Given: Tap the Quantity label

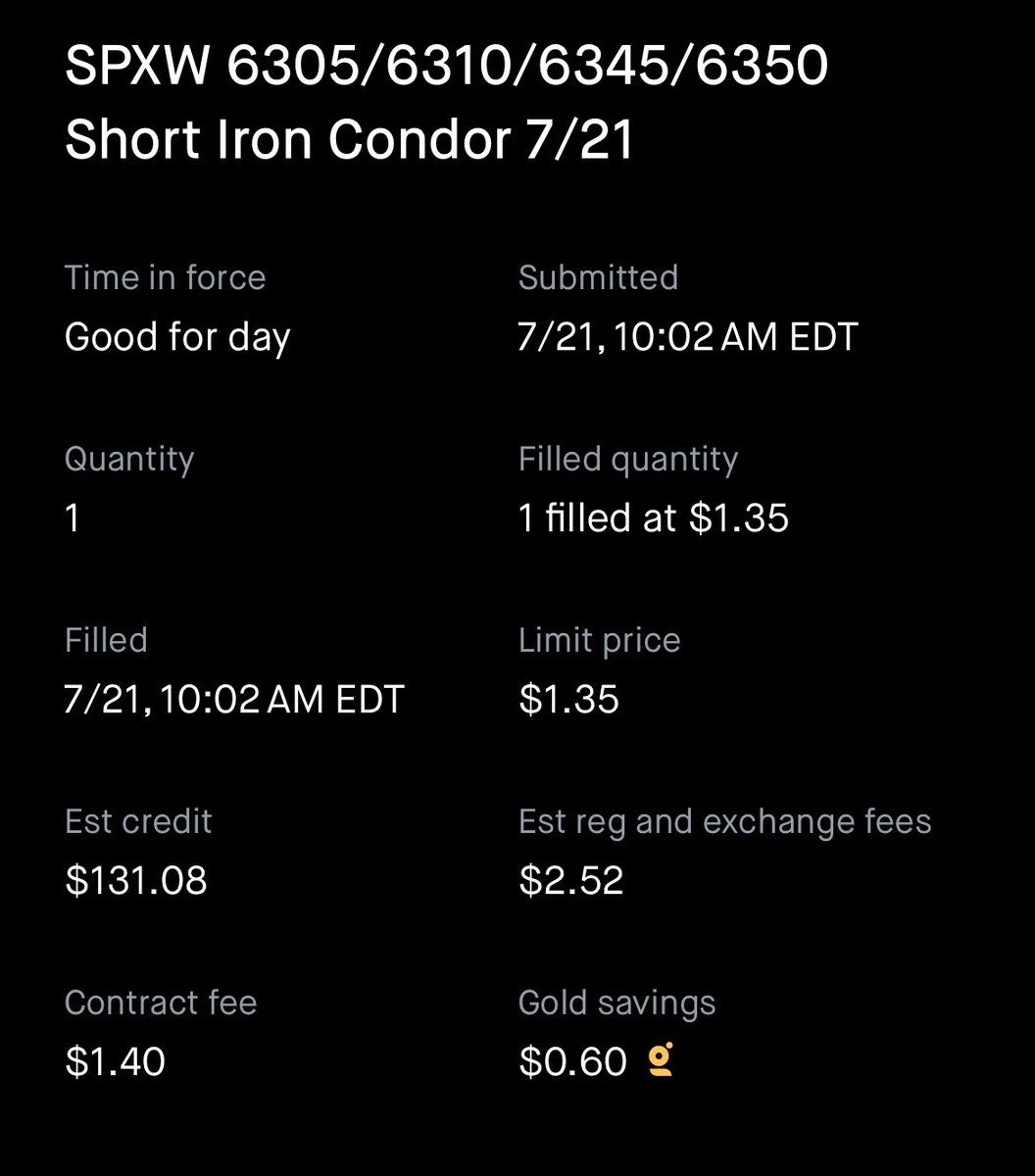Looking at the screenshot, I should [129, 460].
